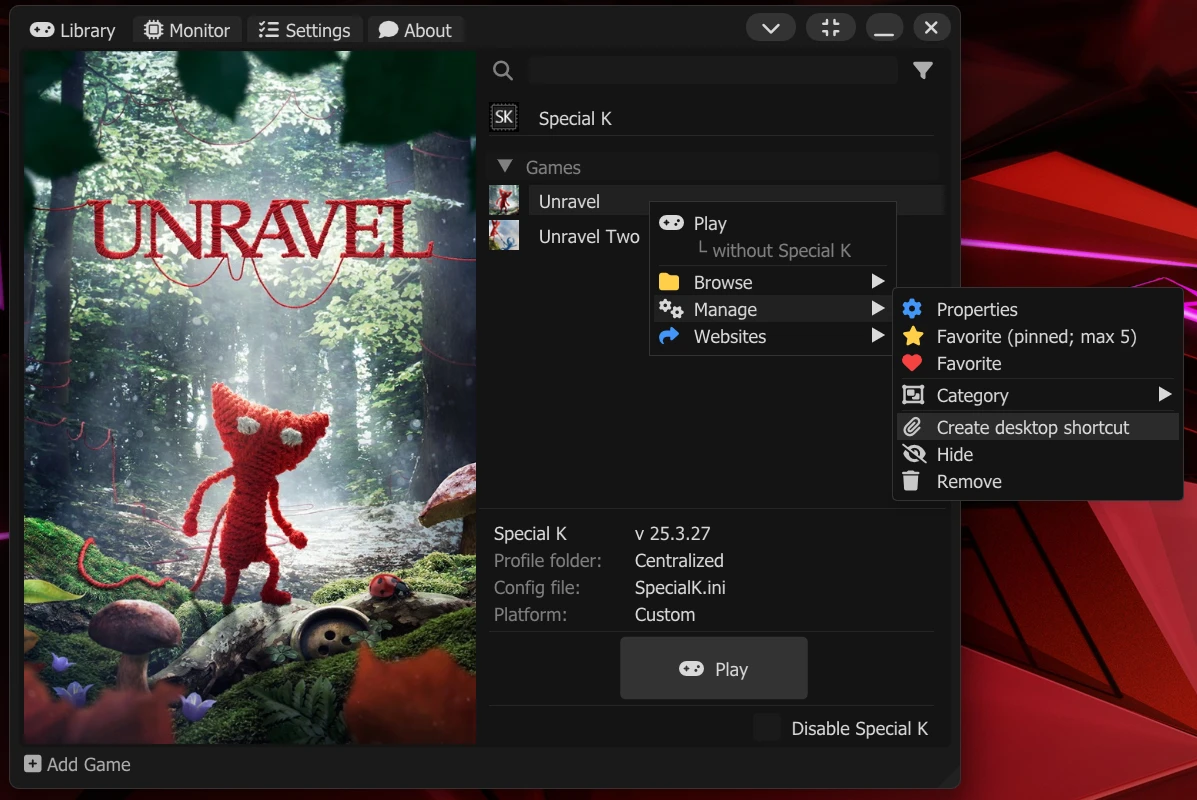
Task: Switch to the Monitor tab
Action: click(187, 30)
